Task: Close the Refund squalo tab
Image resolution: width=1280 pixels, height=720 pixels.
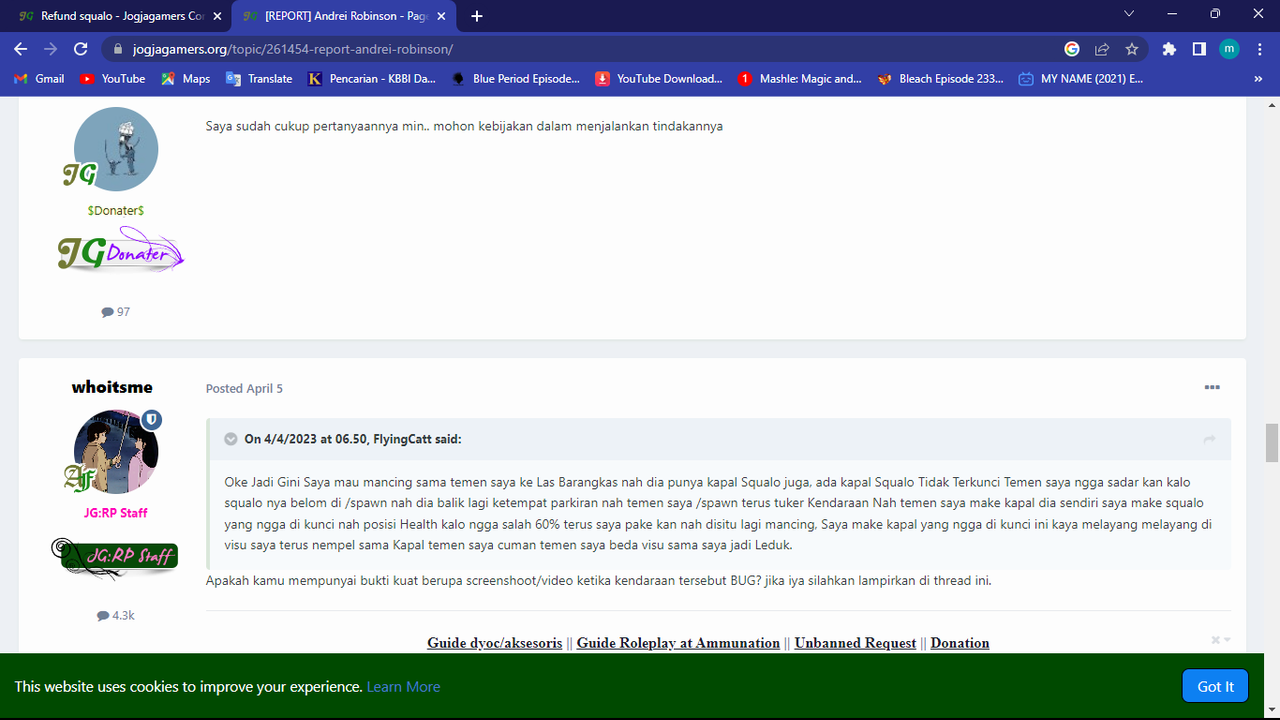Action: coord(217,16)
